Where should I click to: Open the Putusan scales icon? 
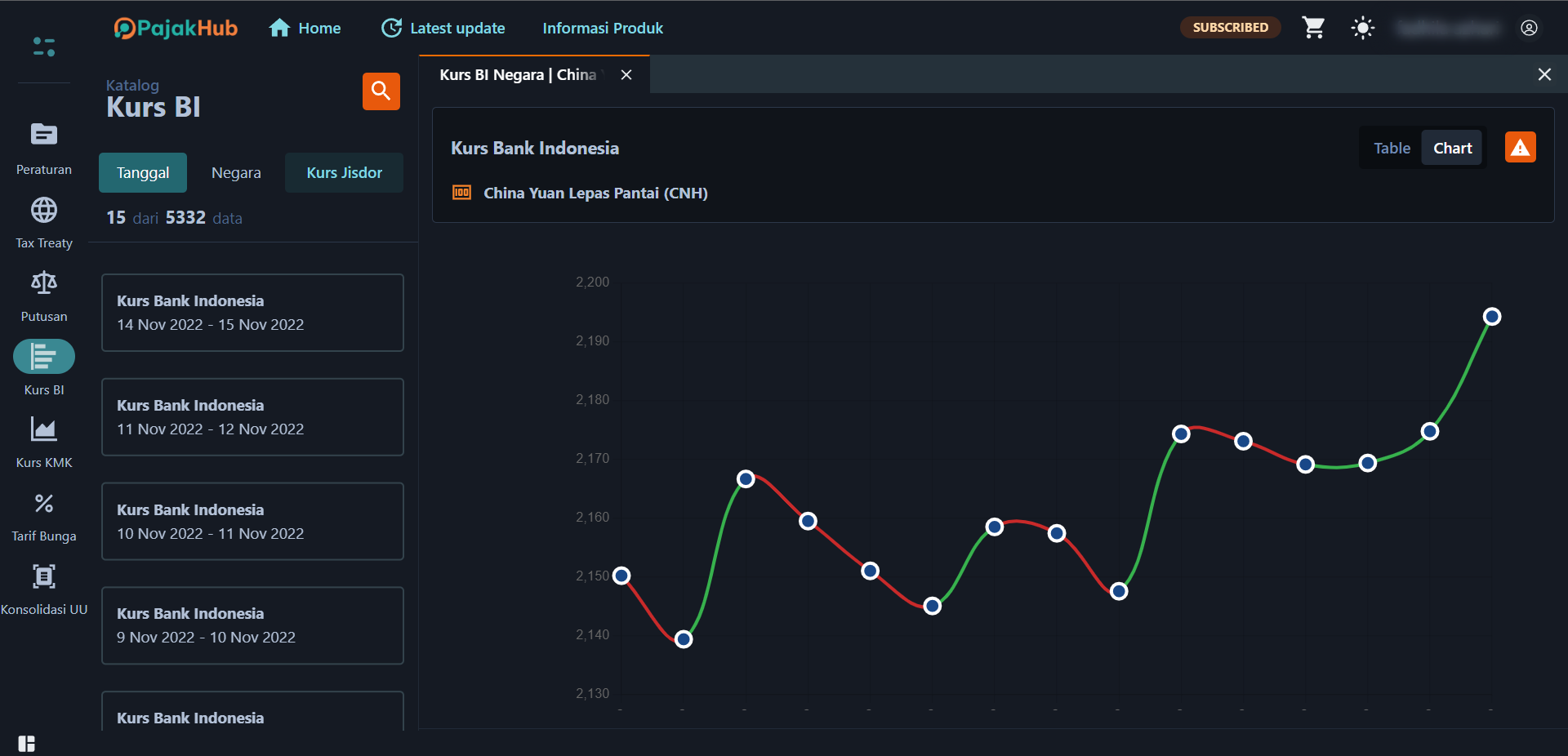[44, 283]
